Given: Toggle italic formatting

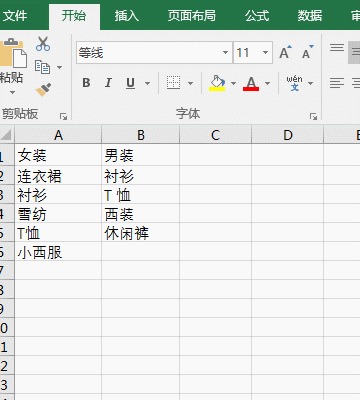Looking at the screenshot, I should pos(108,83).
